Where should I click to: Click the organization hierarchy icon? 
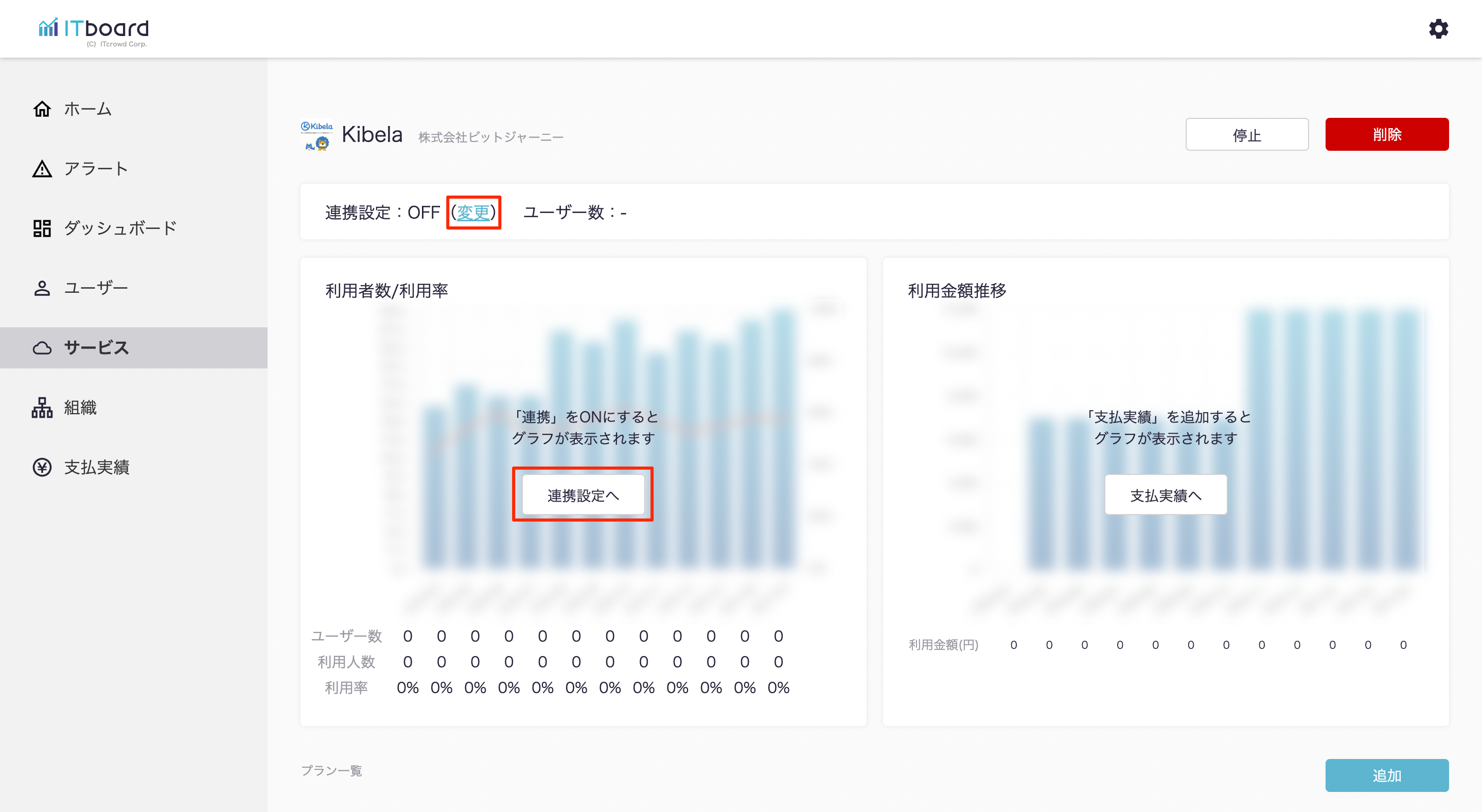coord(42,408)
